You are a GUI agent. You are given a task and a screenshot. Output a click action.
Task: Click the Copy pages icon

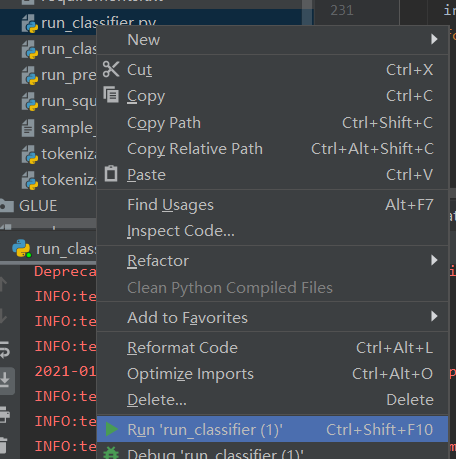[x=111, y=95]
